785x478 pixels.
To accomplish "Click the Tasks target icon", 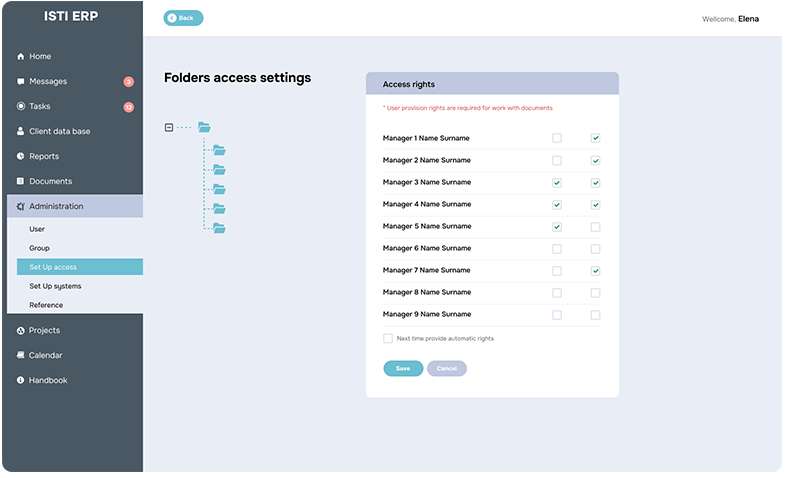I will (x=21, y=106).
